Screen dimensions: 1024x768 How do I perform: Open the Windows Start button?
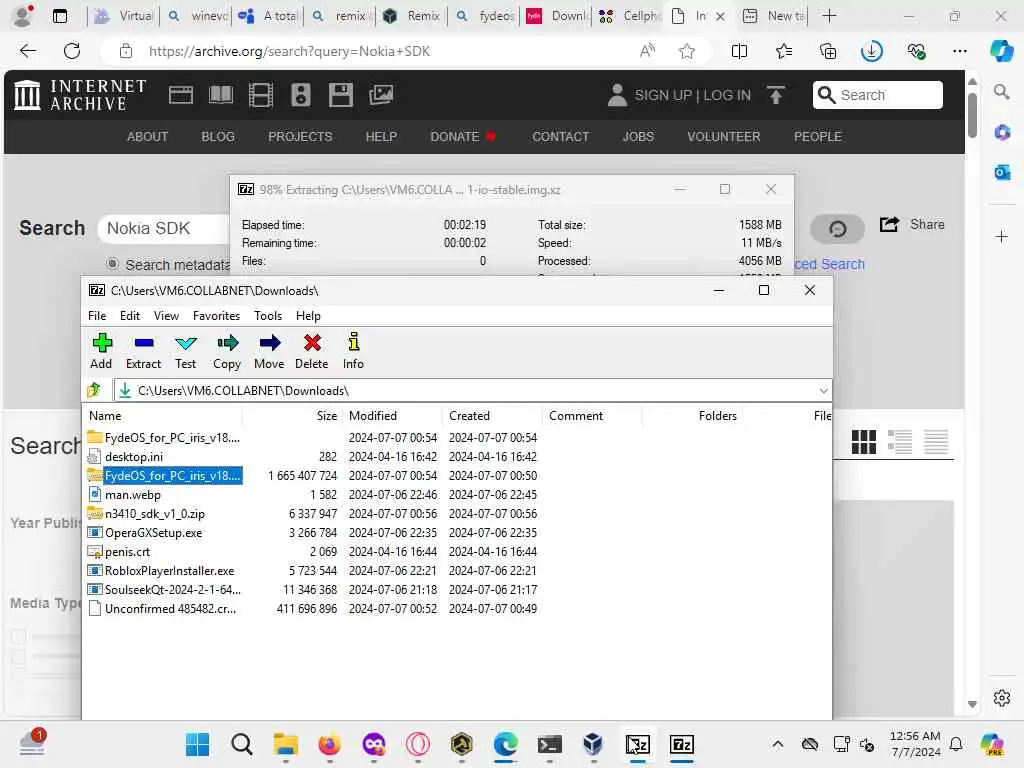coord(197,744)
